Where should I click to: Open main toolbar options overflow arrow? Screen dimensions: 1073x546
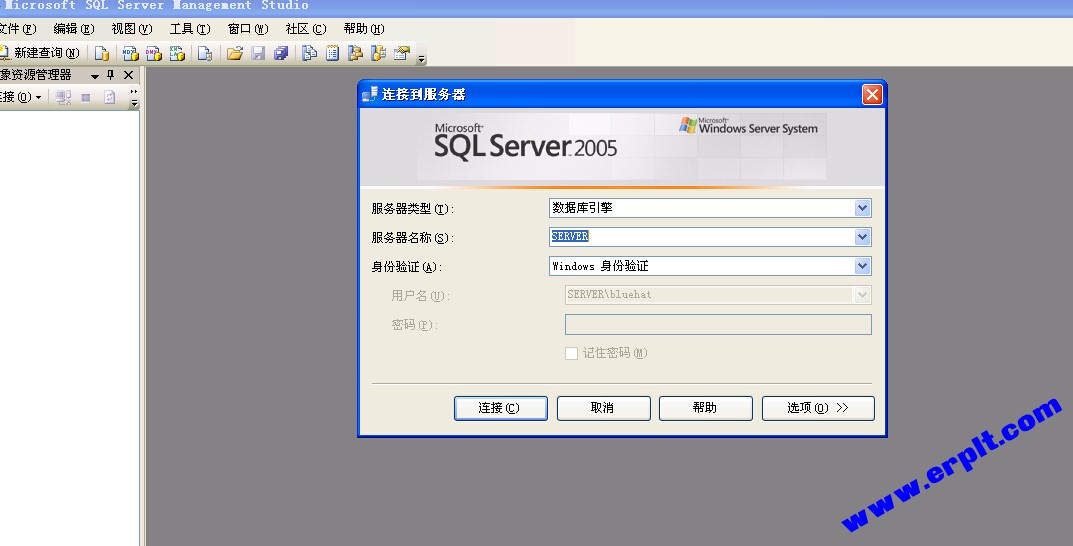pyautogui.click(x=422, y=59)
